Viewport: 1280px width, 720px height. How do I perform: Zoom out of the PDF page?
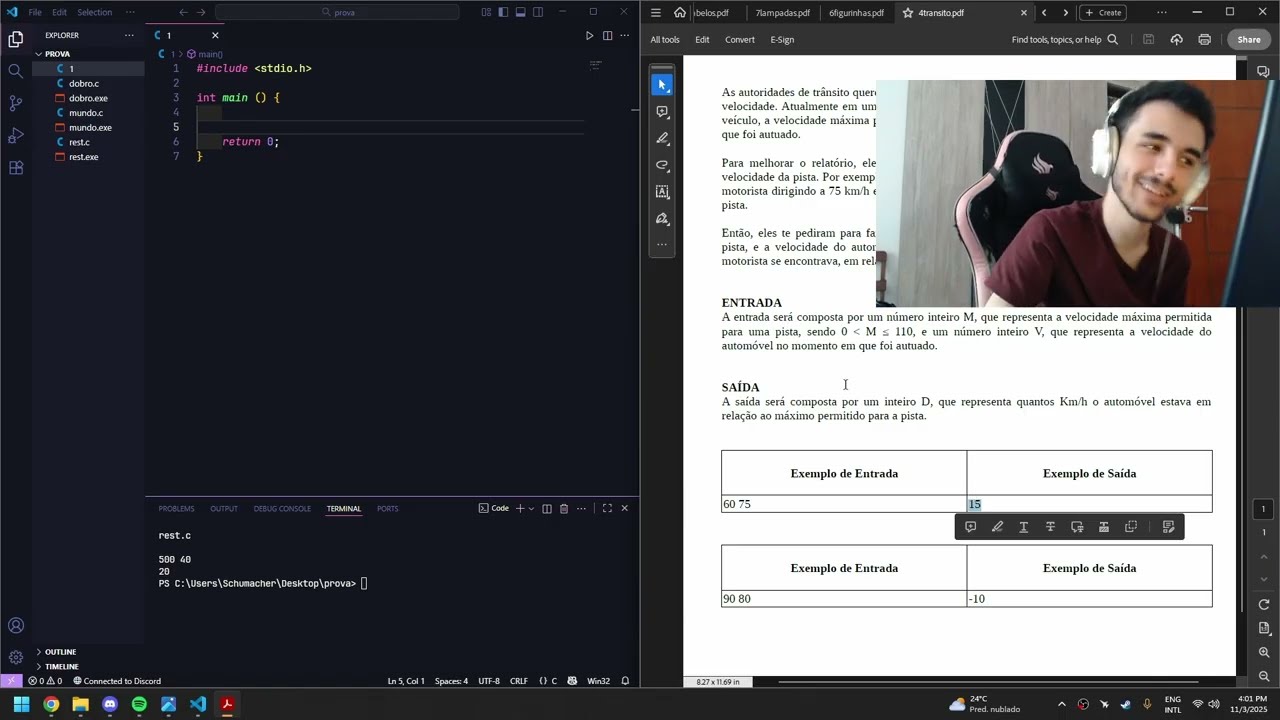(x=1264, y=677)
